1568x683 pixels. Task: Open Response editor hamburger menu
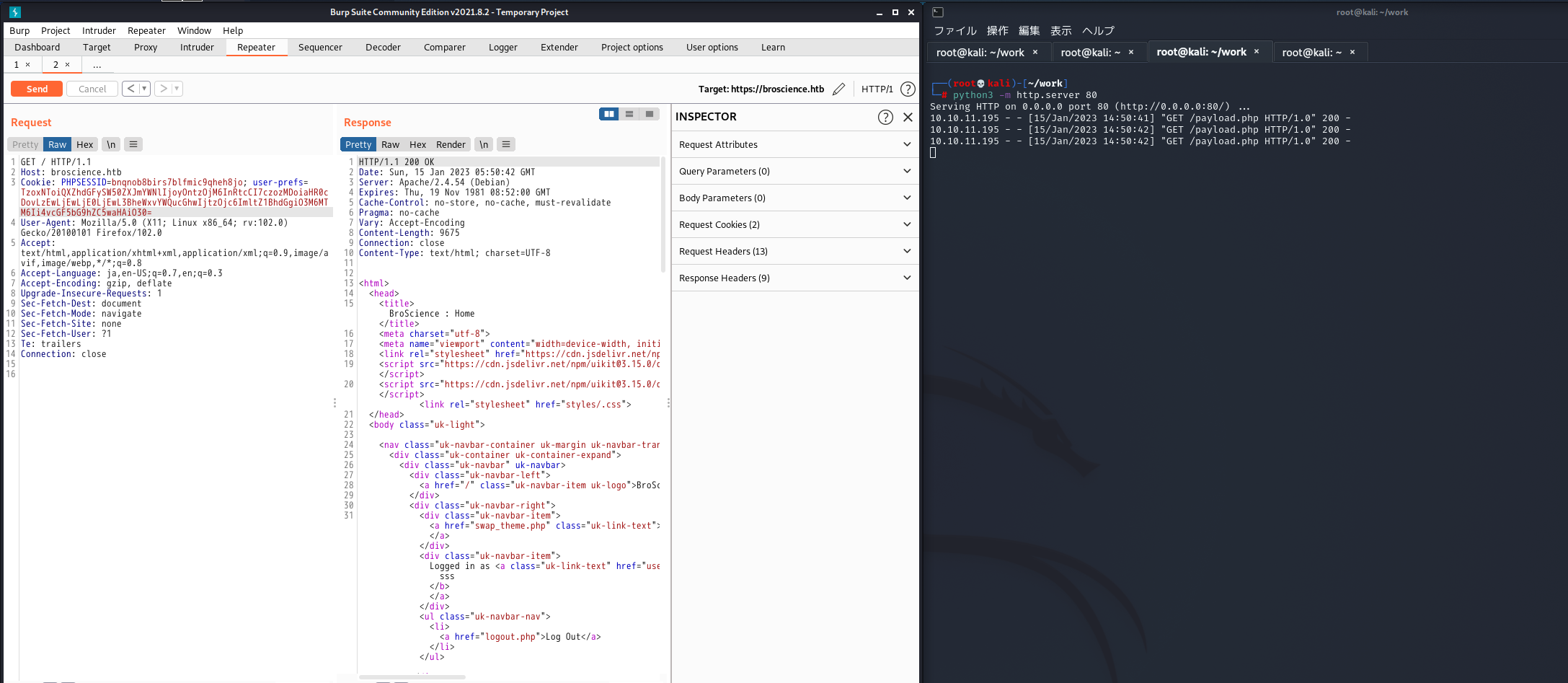pyautogui.click(x=506, y=144)
